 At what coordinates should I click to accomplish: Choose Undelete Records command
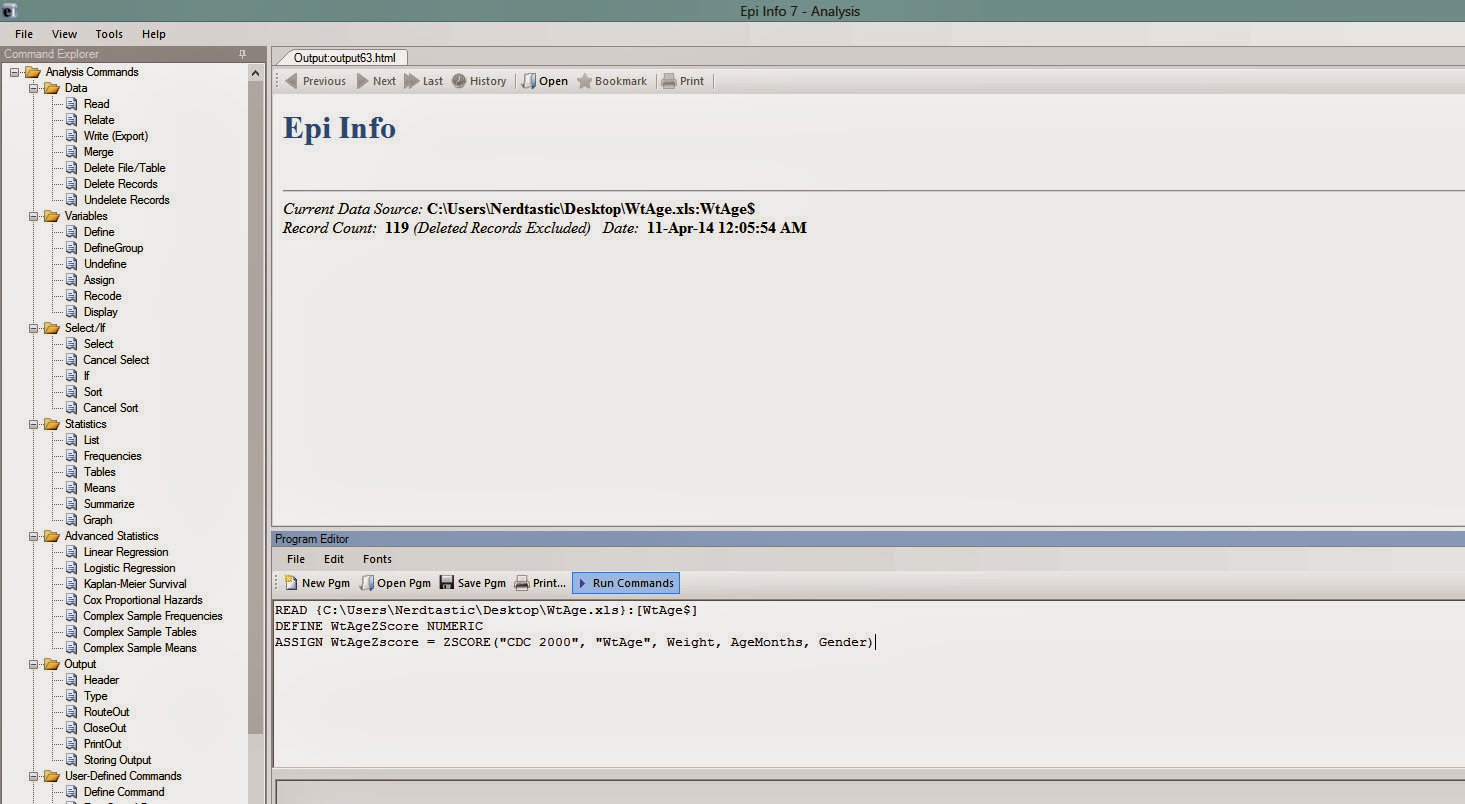127,200
